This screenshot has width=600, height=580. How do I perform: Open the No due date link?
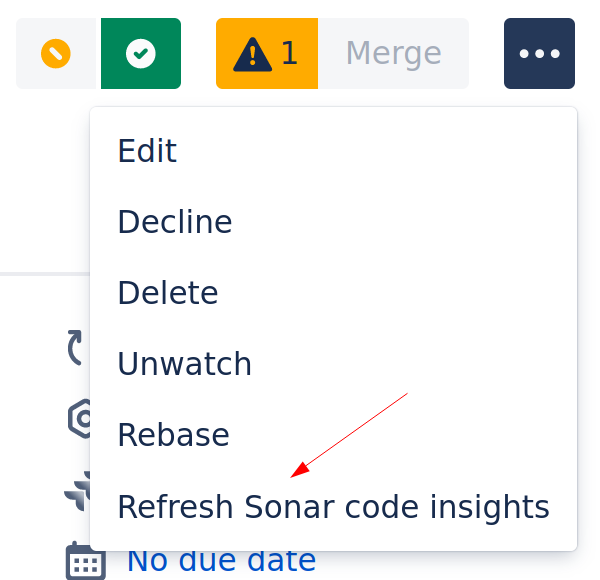[221, 561]
